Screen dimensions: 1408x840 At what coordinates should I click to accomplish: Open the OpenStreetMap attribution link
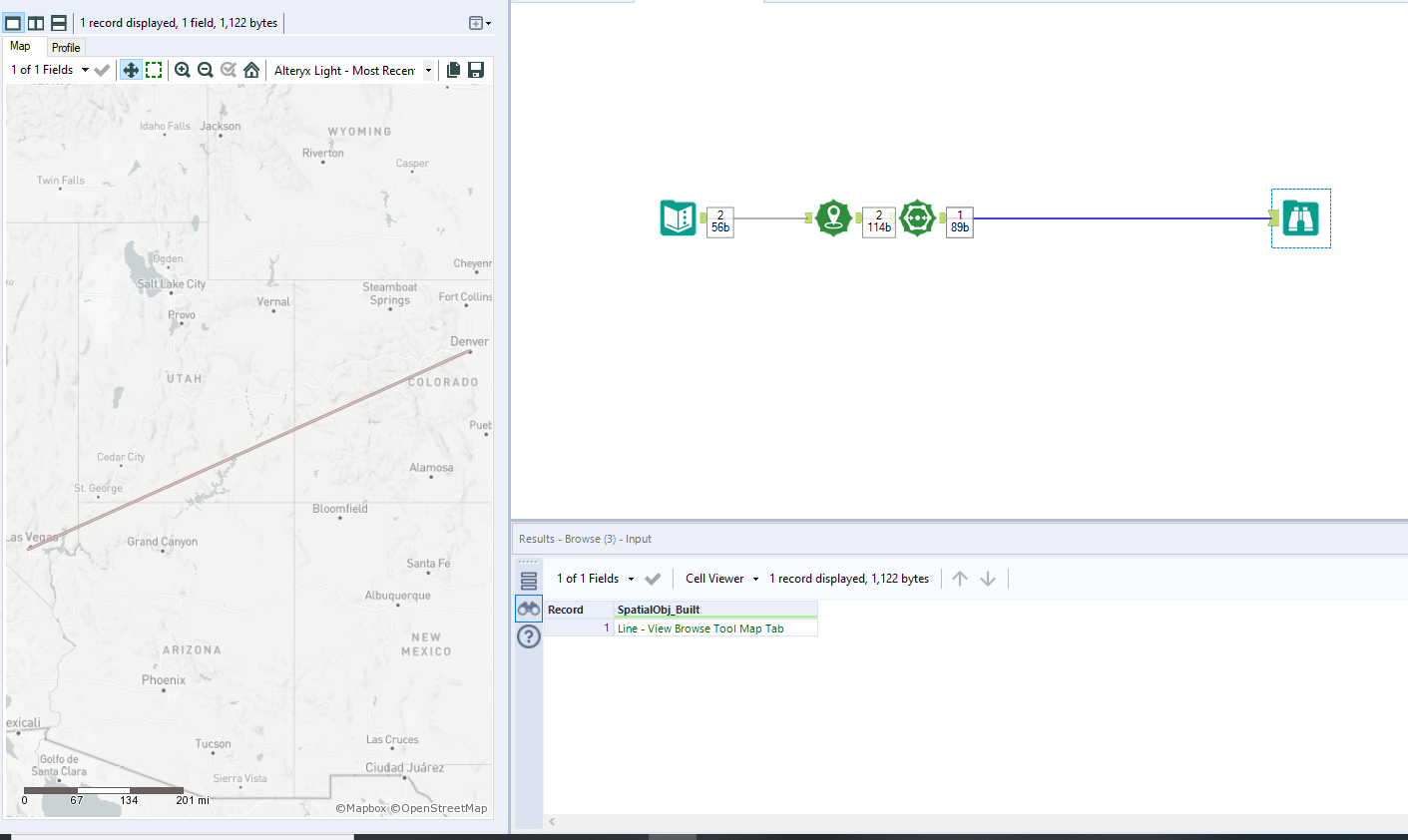pyautogui.click(x=439, y=808)
